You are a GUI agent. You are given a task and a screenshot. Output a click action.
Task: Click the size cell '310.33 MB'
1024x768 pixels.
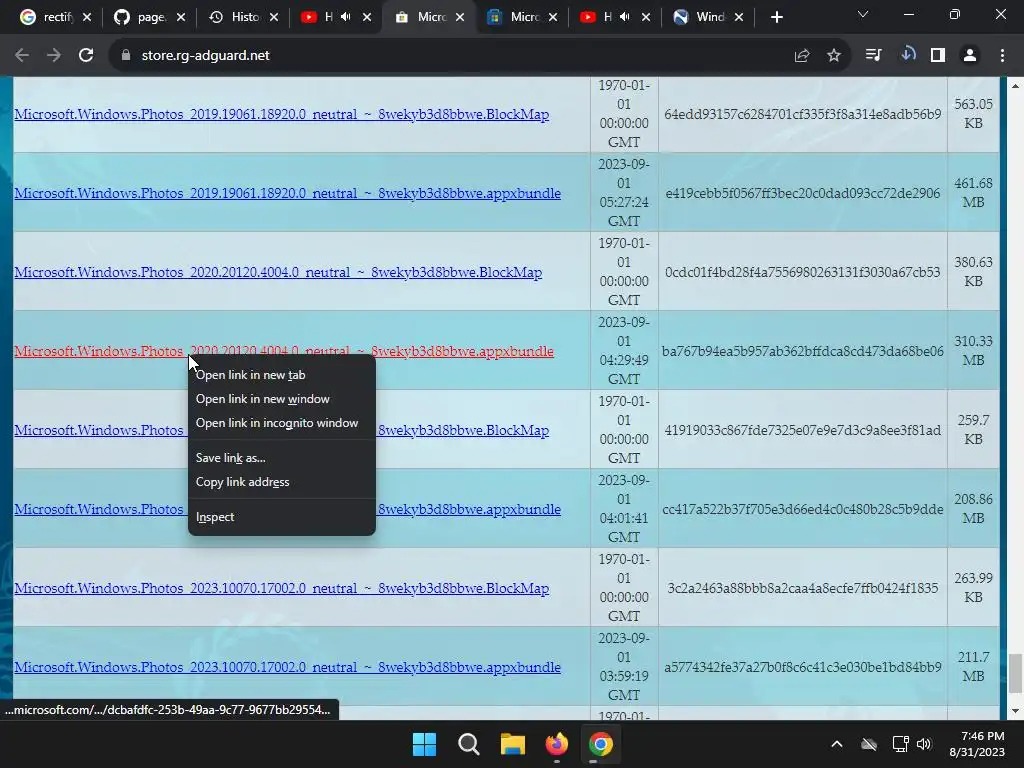[973, 351]
